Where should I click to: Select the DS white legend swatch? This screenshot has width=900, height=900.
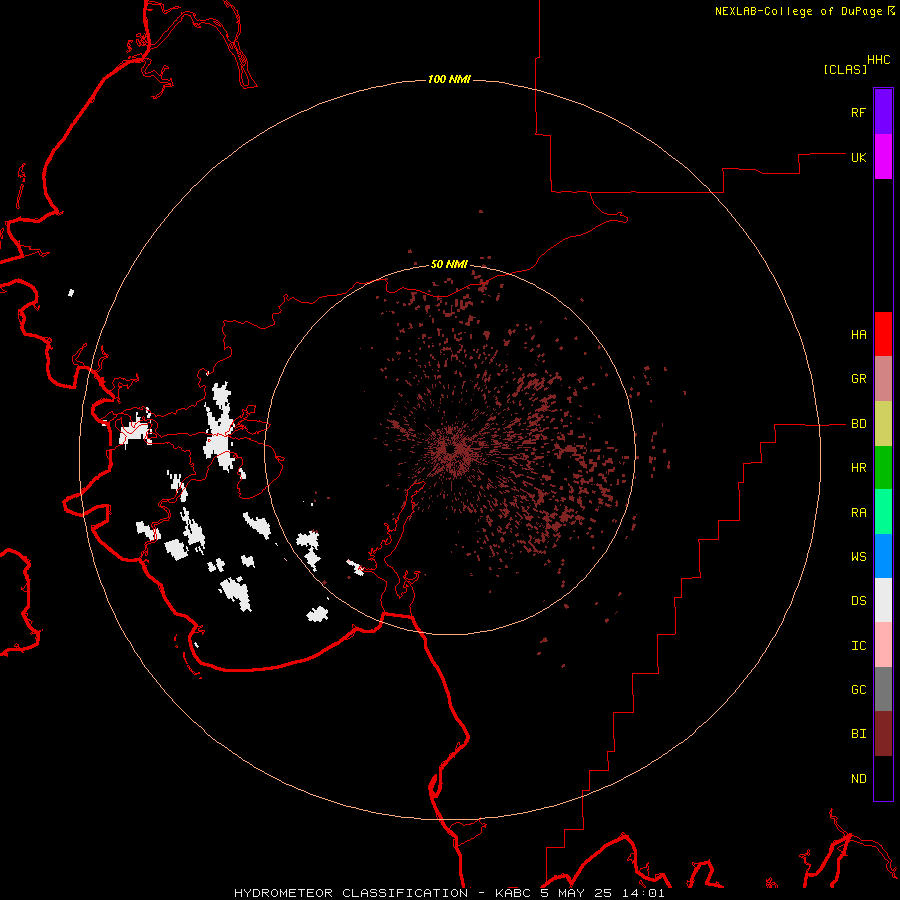883,600
